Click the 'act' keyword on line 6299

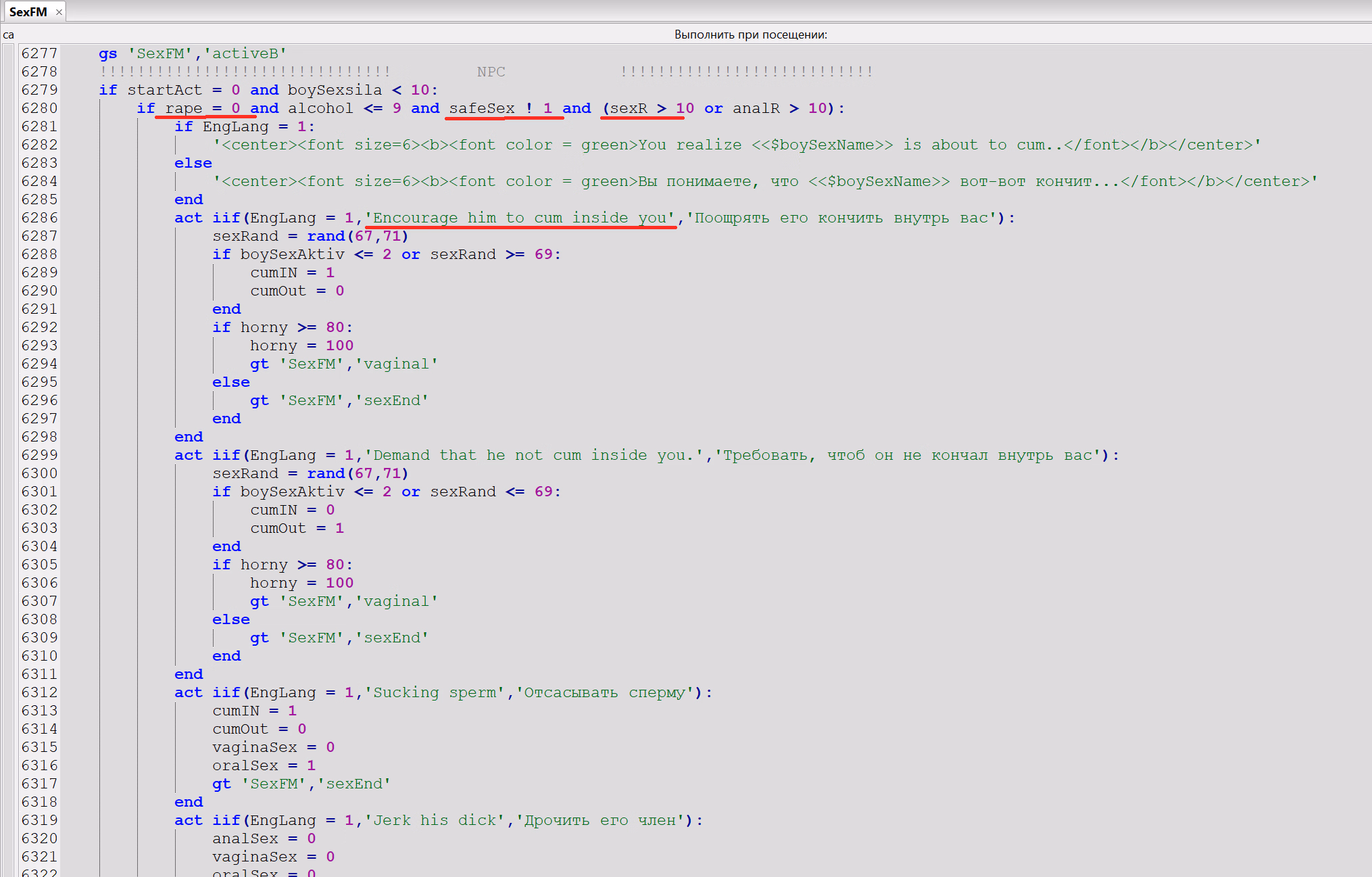(188, 455)
